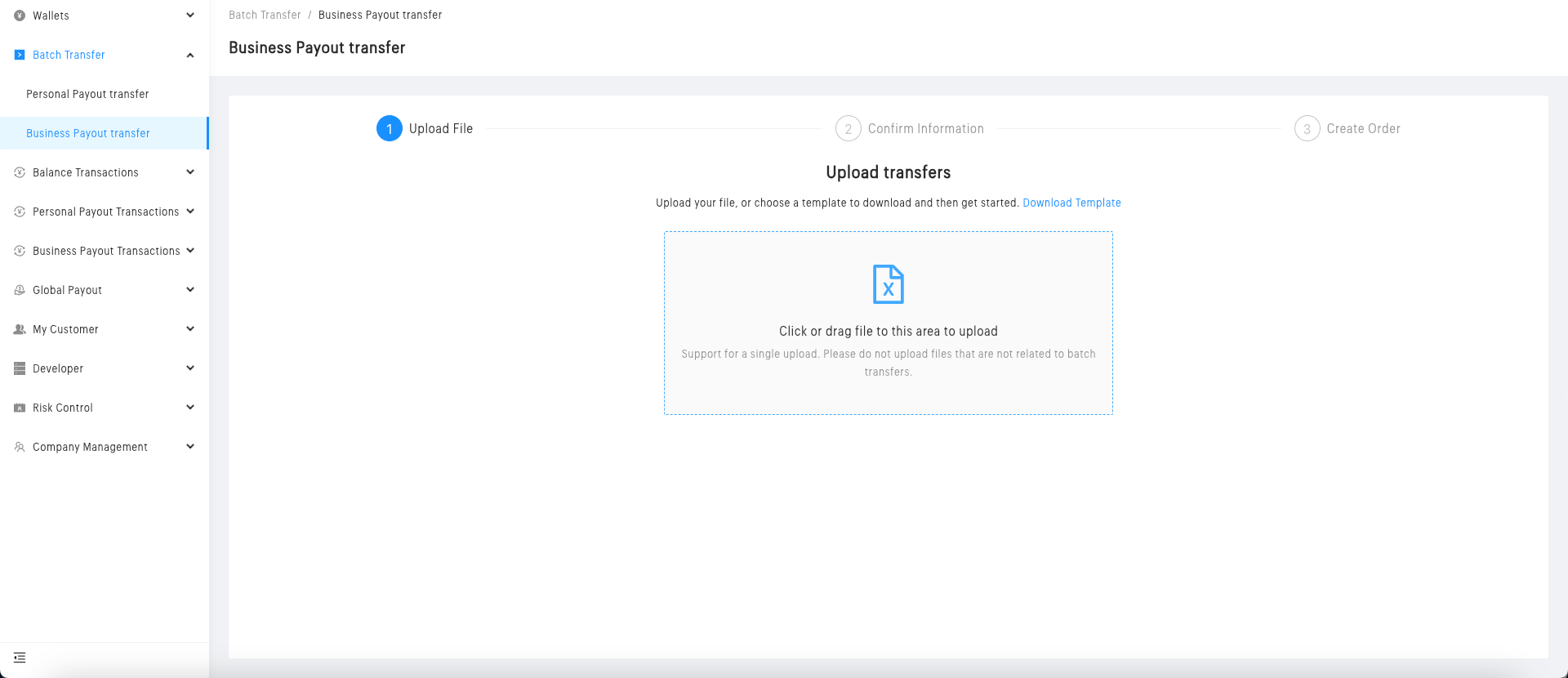The width and height of the screenshot is (1568, 678).
Task: Select Business Payout transfer submenu item
Action: point(88,133)
